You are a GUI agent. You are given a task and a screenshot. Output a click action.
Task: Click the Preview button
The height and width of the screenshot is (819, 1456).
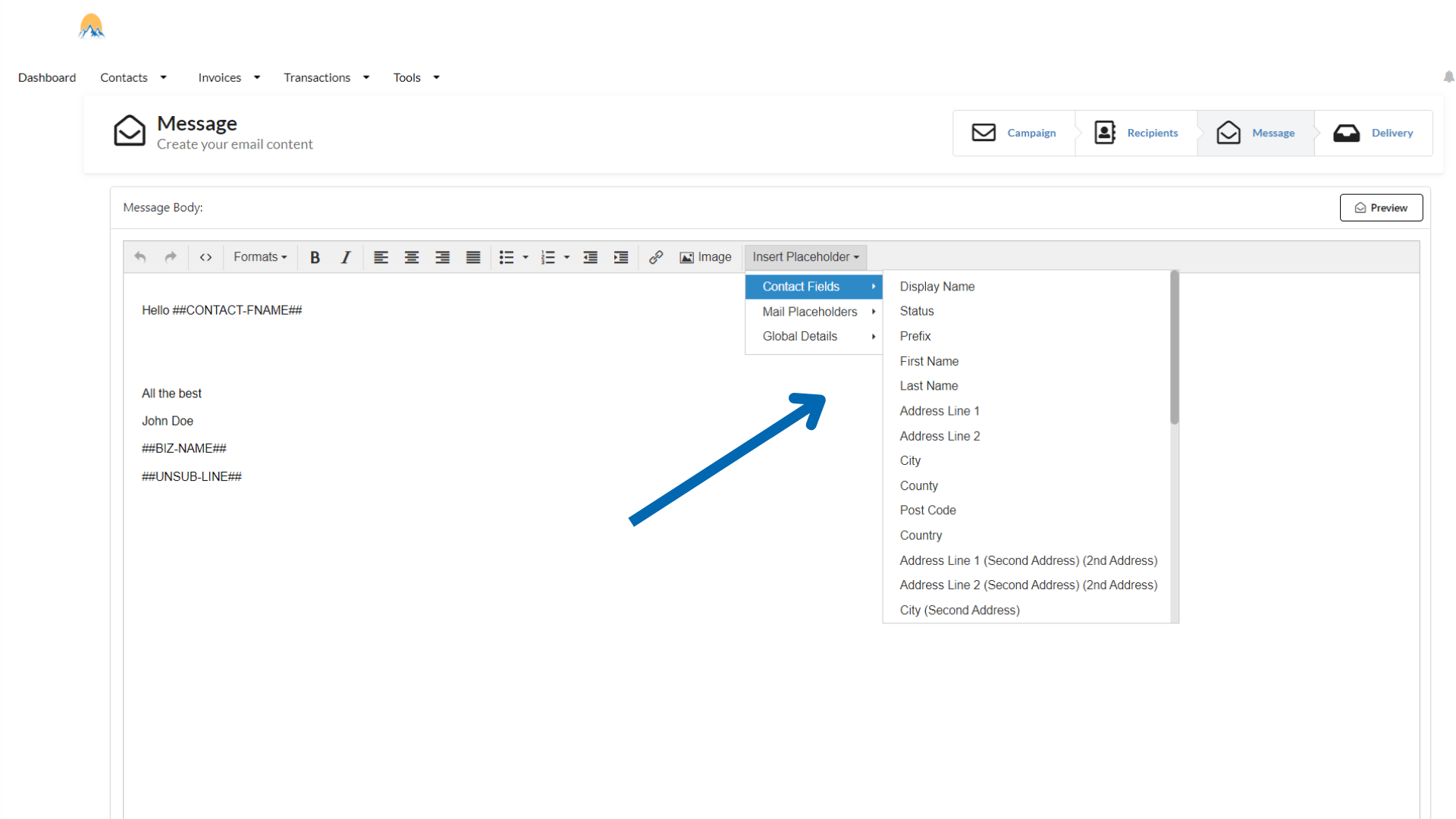tap(1381, 208)
